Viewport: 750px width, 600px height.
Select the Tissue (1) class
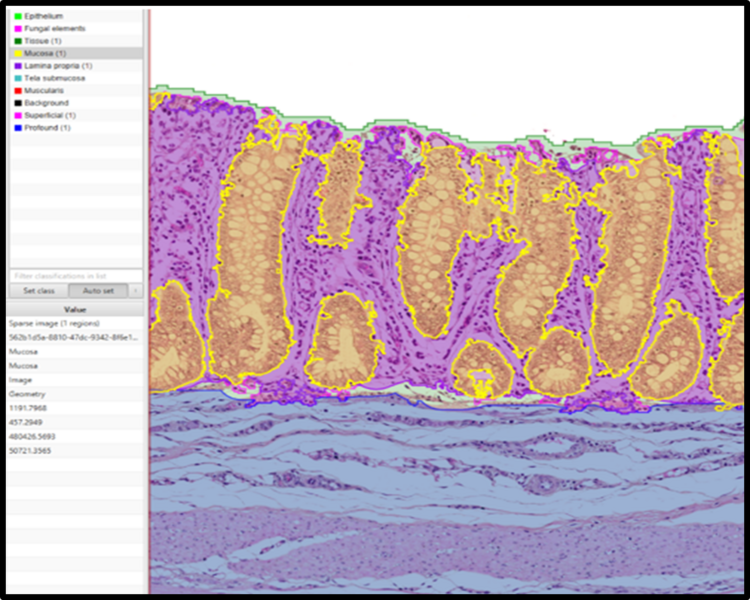coord(44,41)
